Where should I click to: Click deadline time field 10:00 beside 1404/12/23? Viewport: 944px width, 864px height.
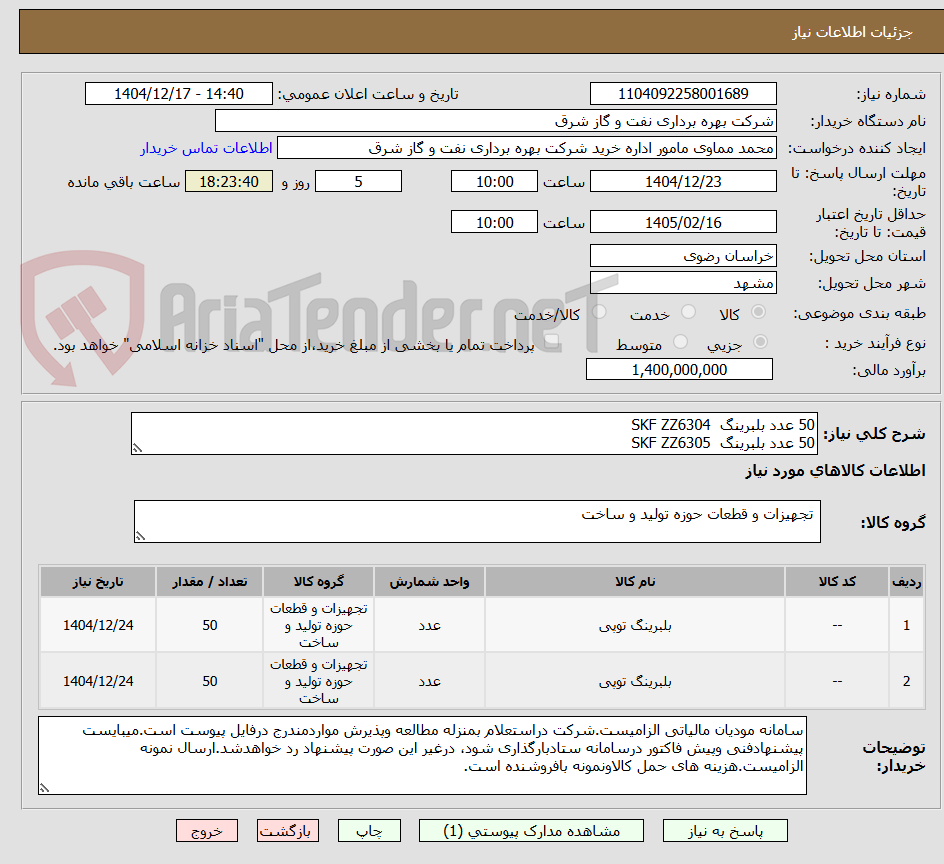pos(494,181)
